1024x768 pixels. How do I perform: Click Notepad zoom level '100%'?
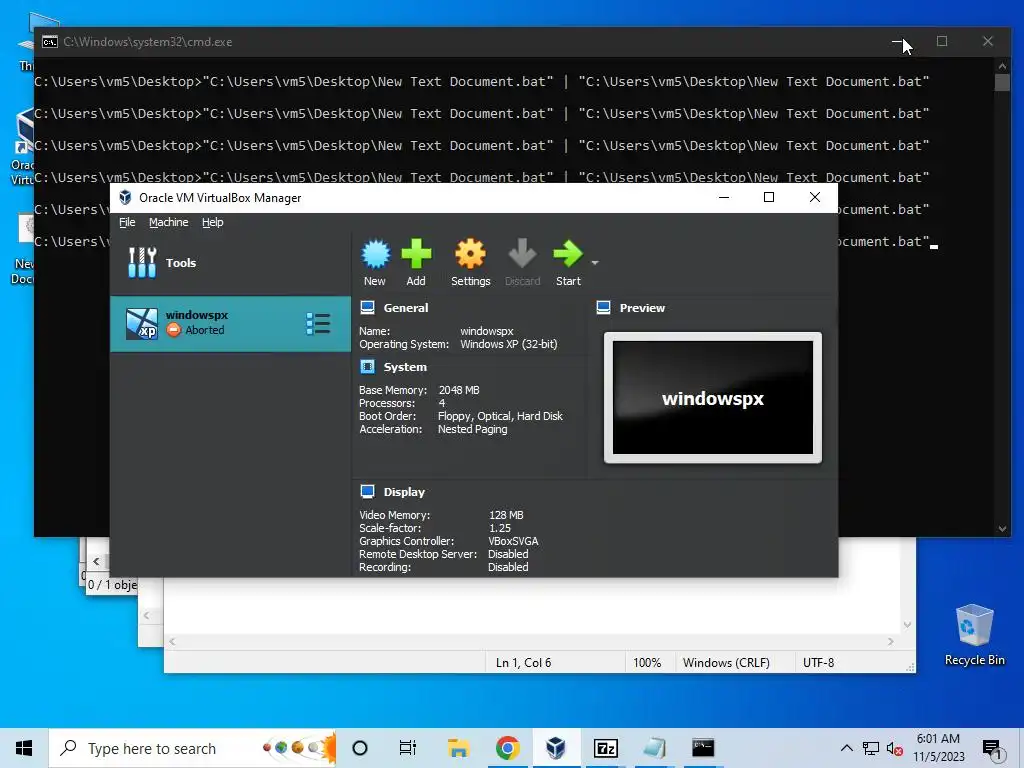click(647, 663)
